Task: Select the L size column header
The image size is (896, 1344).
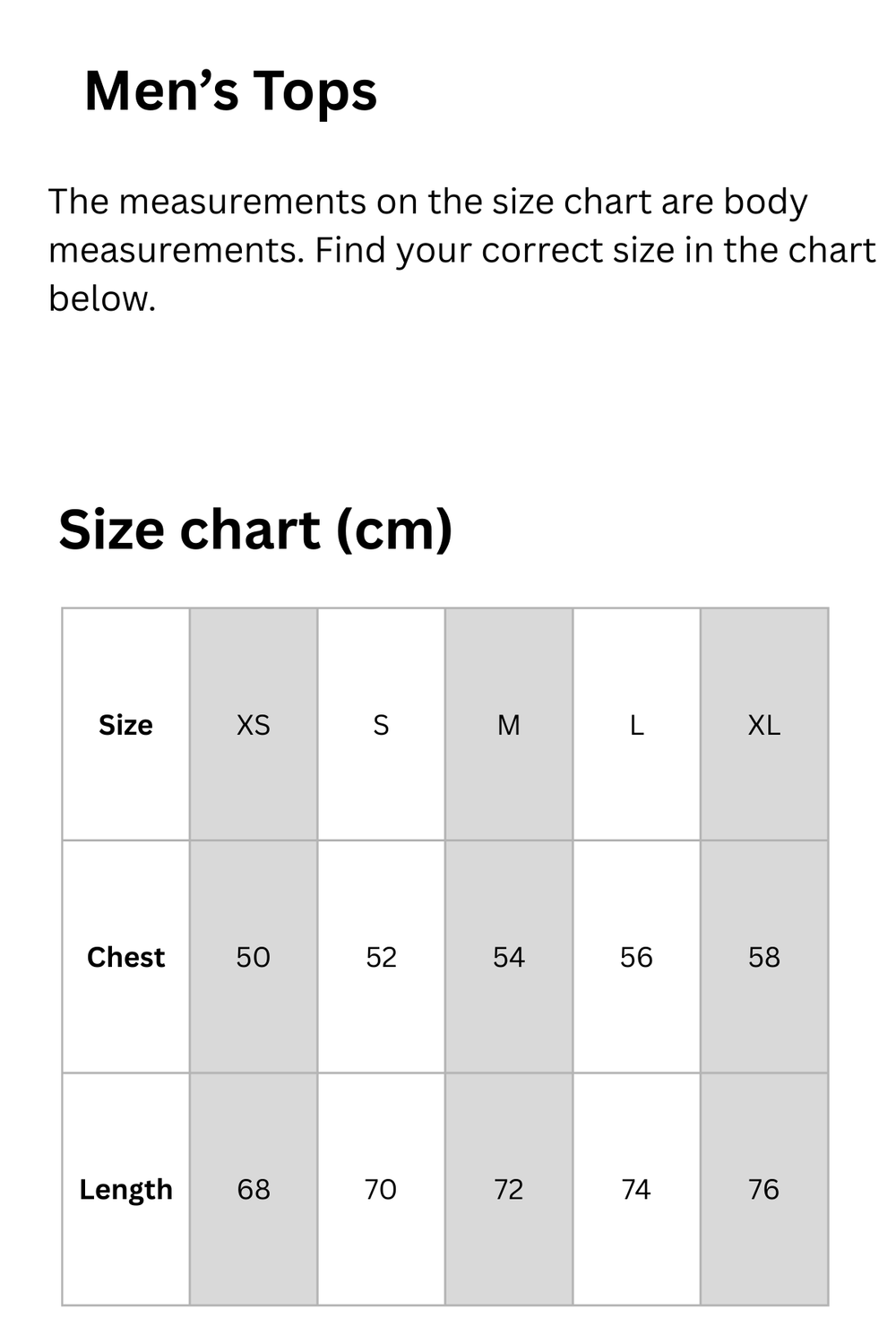Action: click(x=636, y=725)
